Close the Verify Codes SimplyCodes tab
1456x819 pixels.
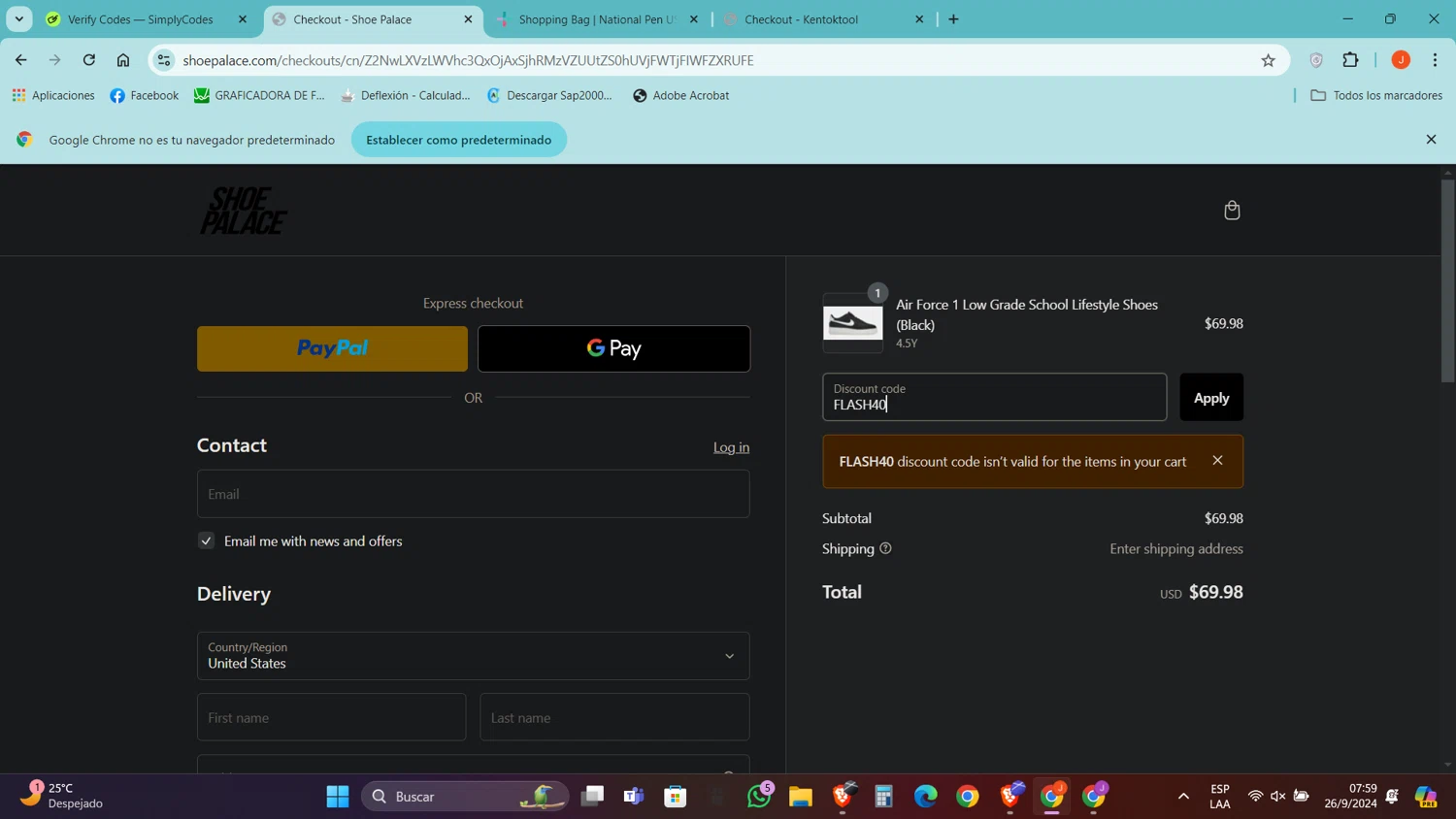pyautogui.click(x=243, y=19)
